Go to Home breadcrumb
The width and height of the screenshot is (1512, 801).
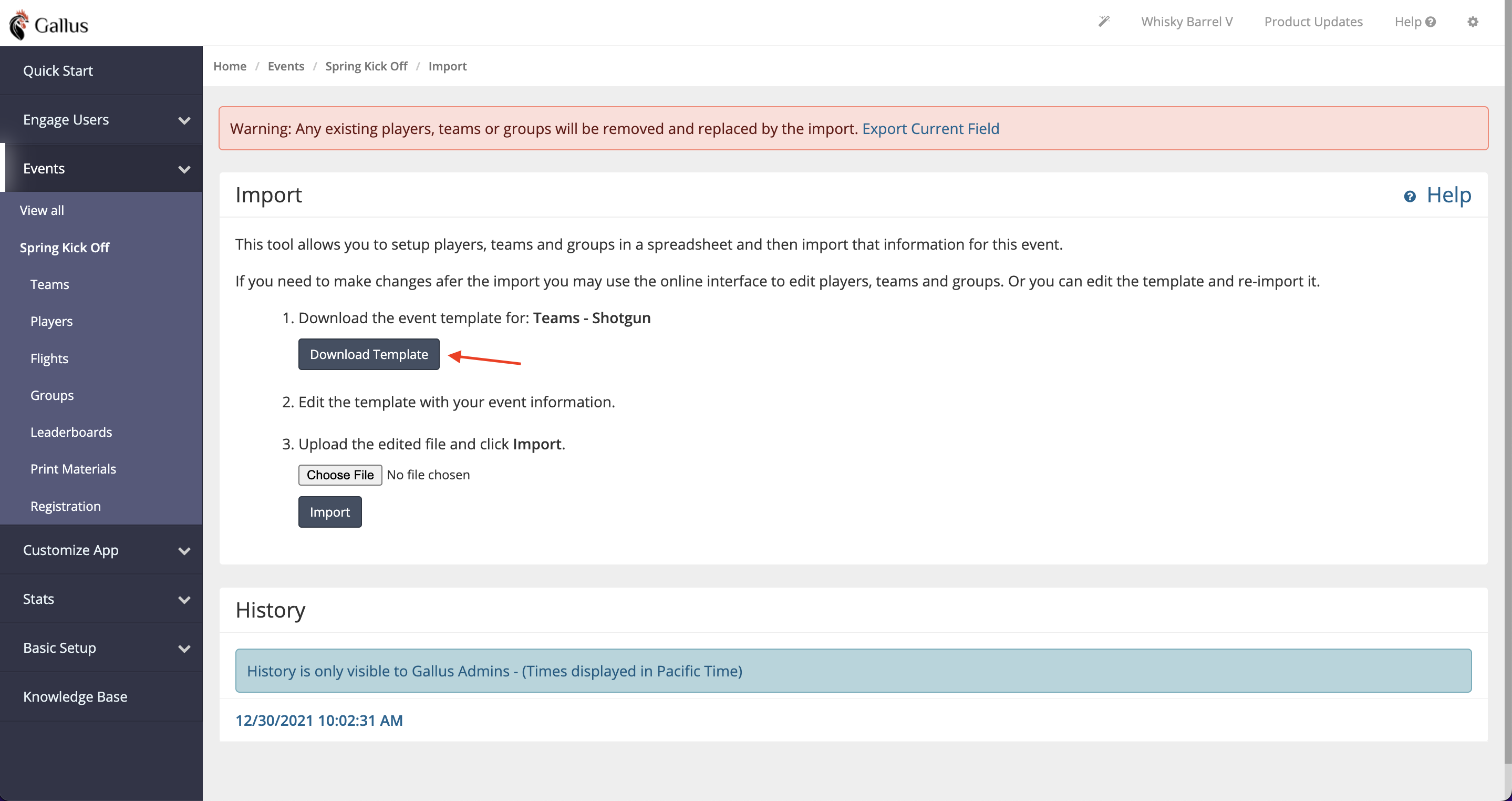[230, 66]
